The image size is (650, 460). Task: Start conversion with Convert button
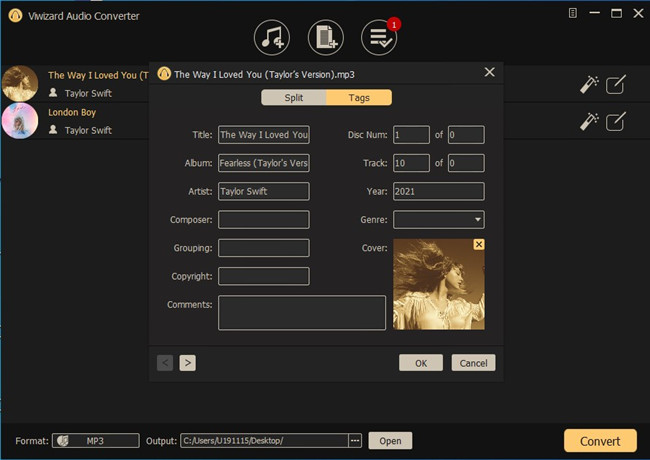[600, 441]
